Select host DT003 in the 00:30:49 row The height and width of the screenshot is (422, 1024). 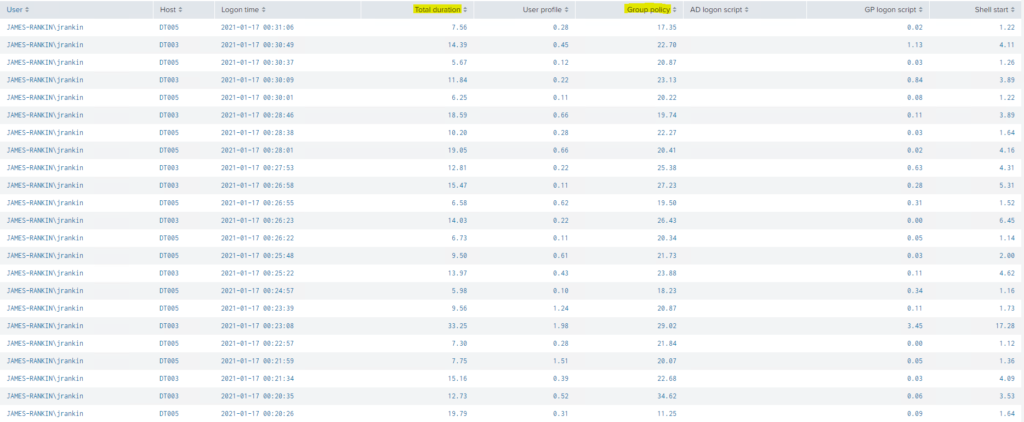pos(169,45)
